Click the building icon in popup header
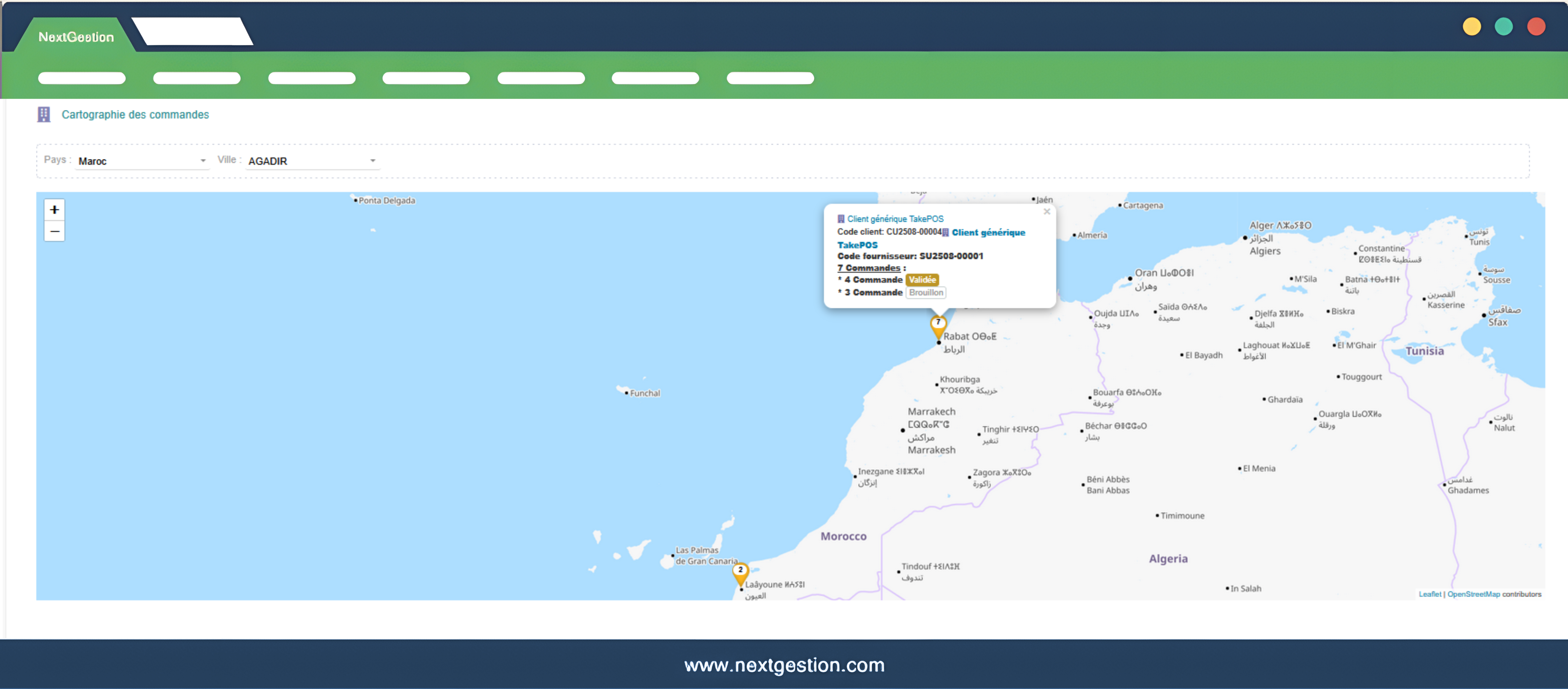The height and width of the screenshot is (689, 1568). tap(841, 218)
